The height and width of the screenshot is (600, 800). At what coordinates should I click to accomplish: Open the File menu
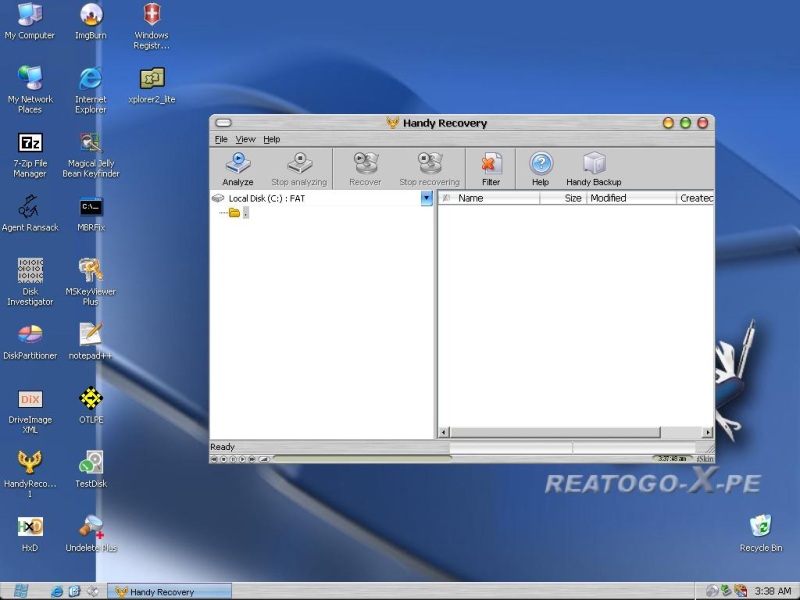[221, 139]
